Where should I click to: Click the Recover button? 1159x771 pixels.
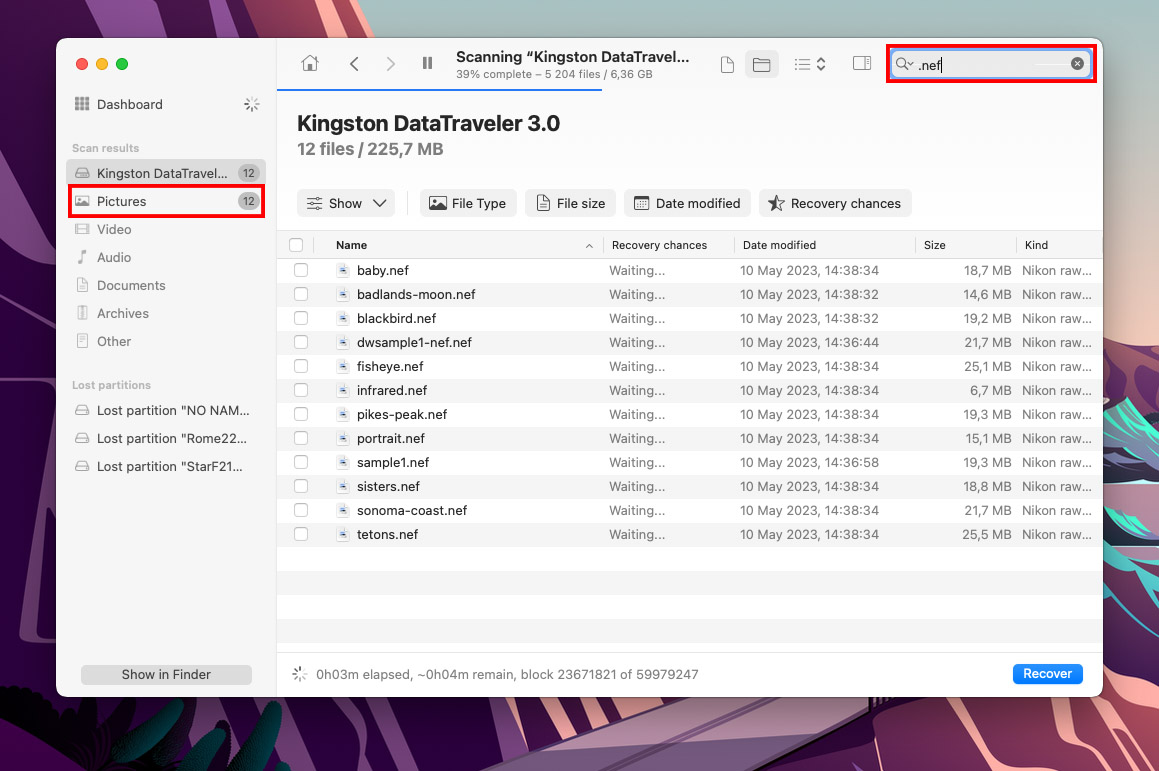click(1047, 673)
